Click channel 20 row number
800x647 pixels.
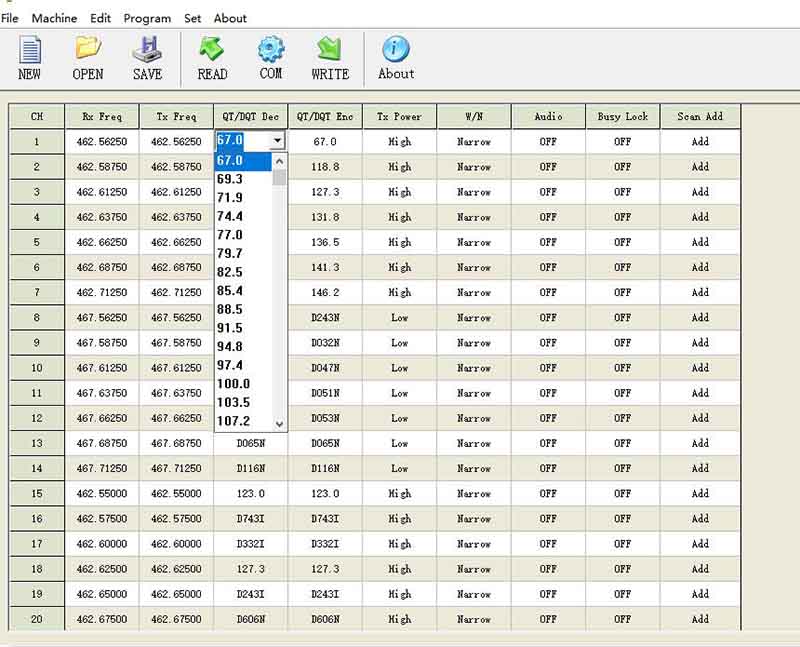coord(37,619)
